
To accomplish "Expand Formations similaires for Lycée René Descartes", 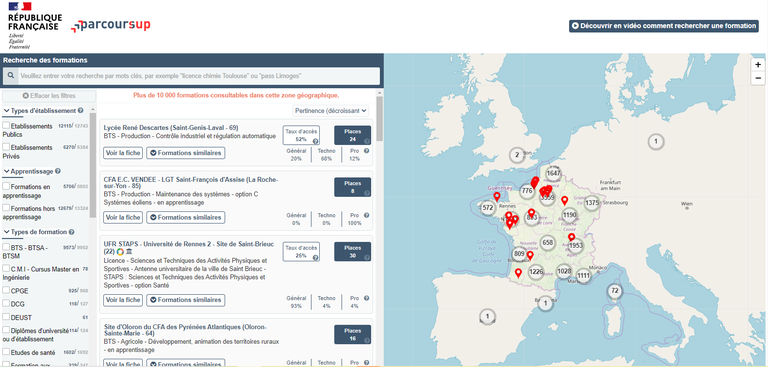I will pos(186,153).
